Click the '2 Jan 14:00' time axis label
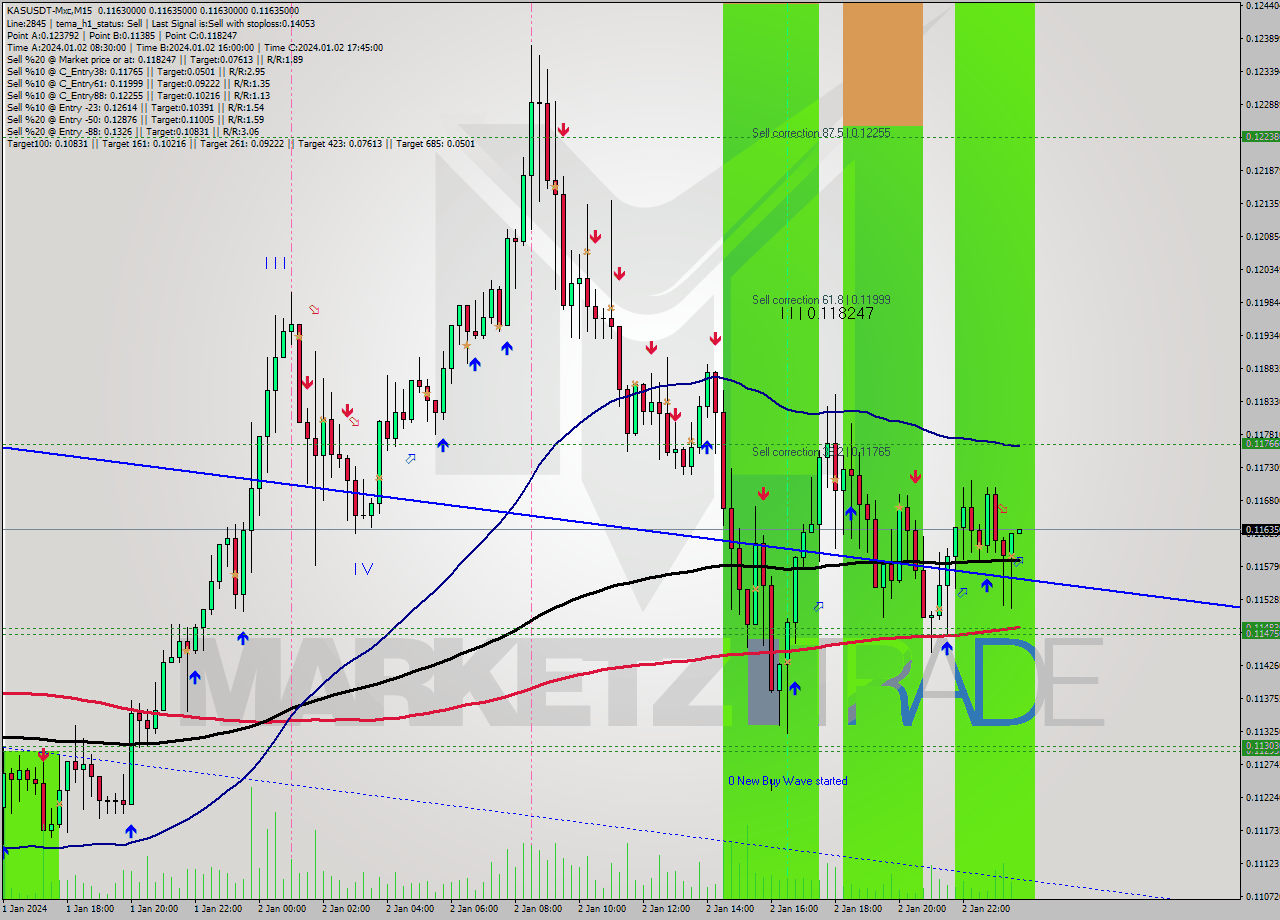1280x920 pixels. [729, 909]
